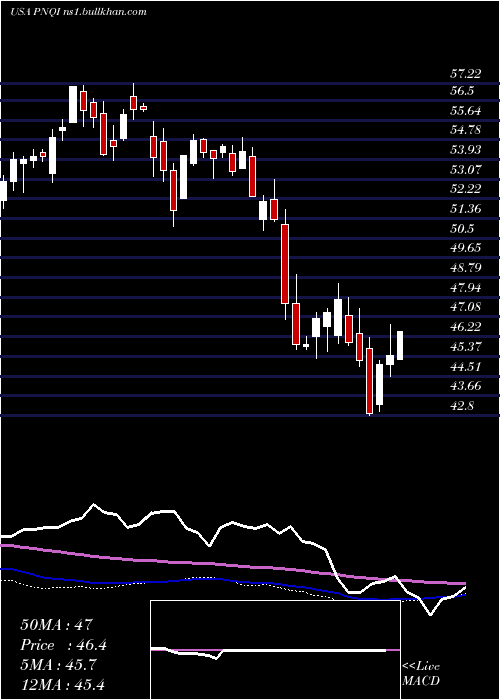
Task: Click the 53.07 price axis label
Action: click(465, 169)
